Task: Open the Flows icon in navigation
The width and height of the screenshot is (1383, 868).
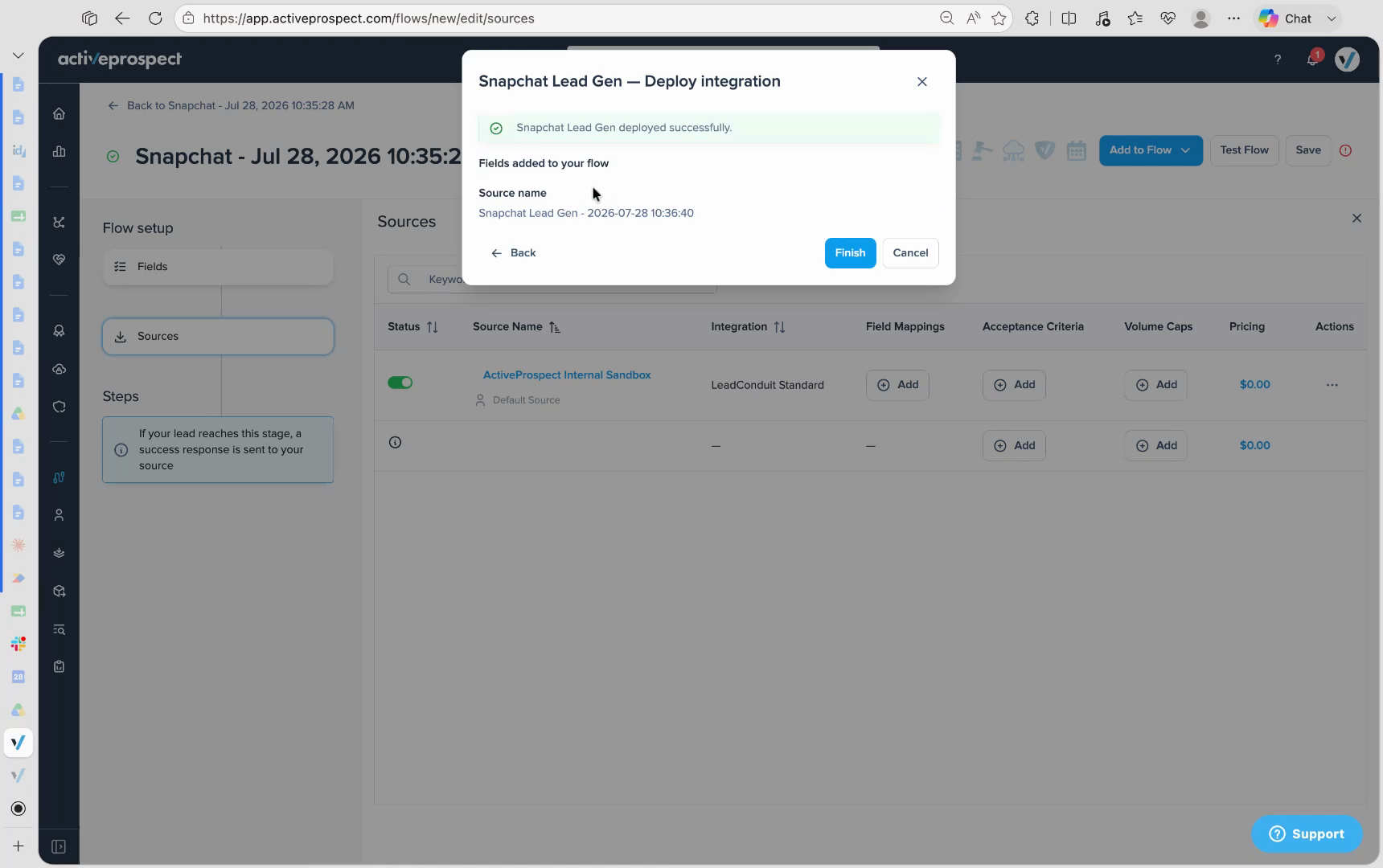Action: pyautogui.click(x=59, y=477)
